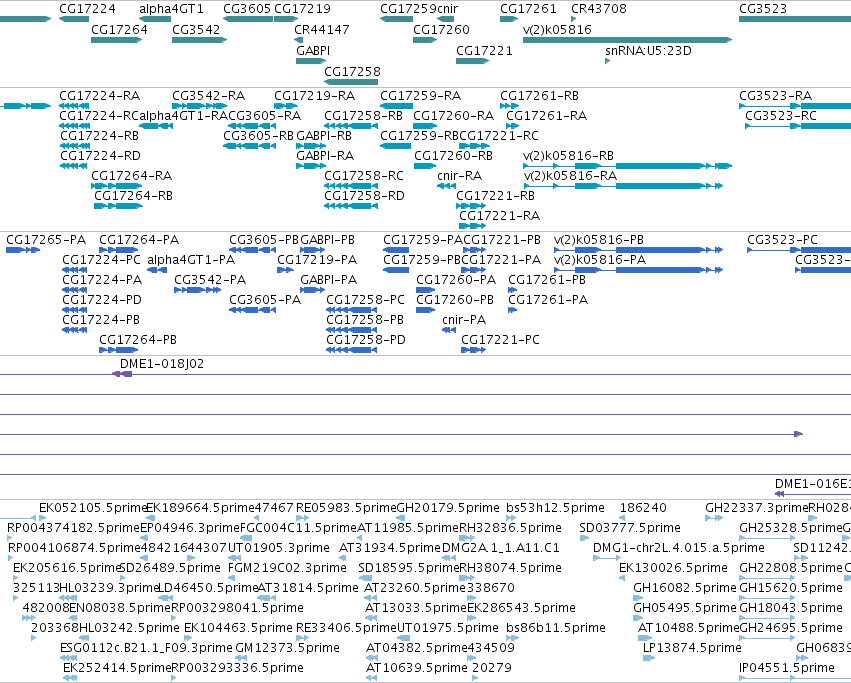Select EST EK130026.5prime label
Image resolution: width=851 pixels, height=683 pixels.
coord(673,568)
